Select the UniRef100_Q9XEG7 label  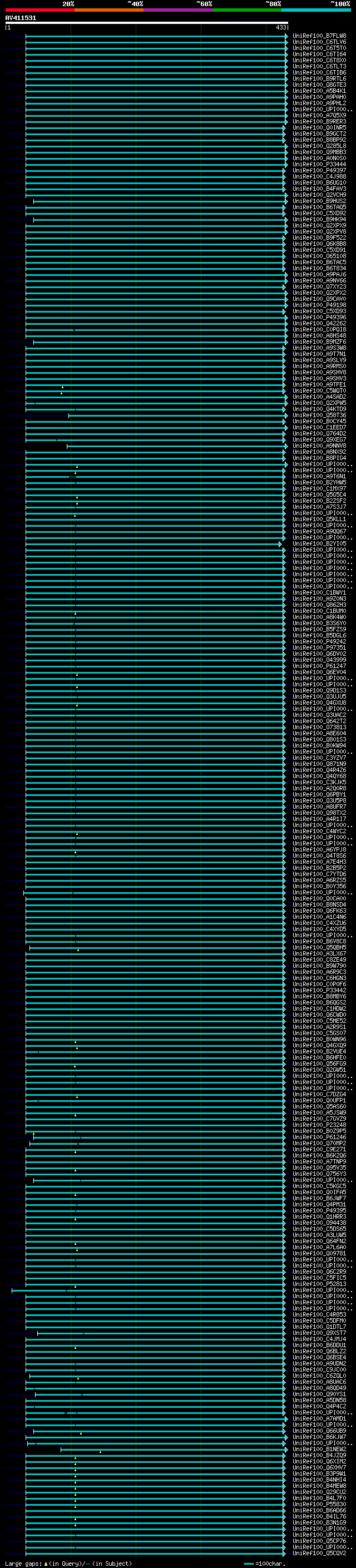click(x=319, y=439)
